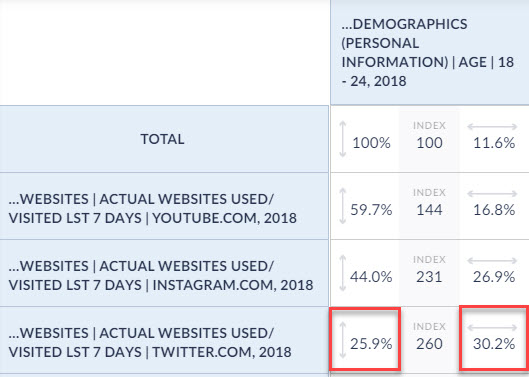The image size is (529, 377).
Task: Click the vertical arrow beside 44.0% Instagram value
Action: click(x=343, y=273)
